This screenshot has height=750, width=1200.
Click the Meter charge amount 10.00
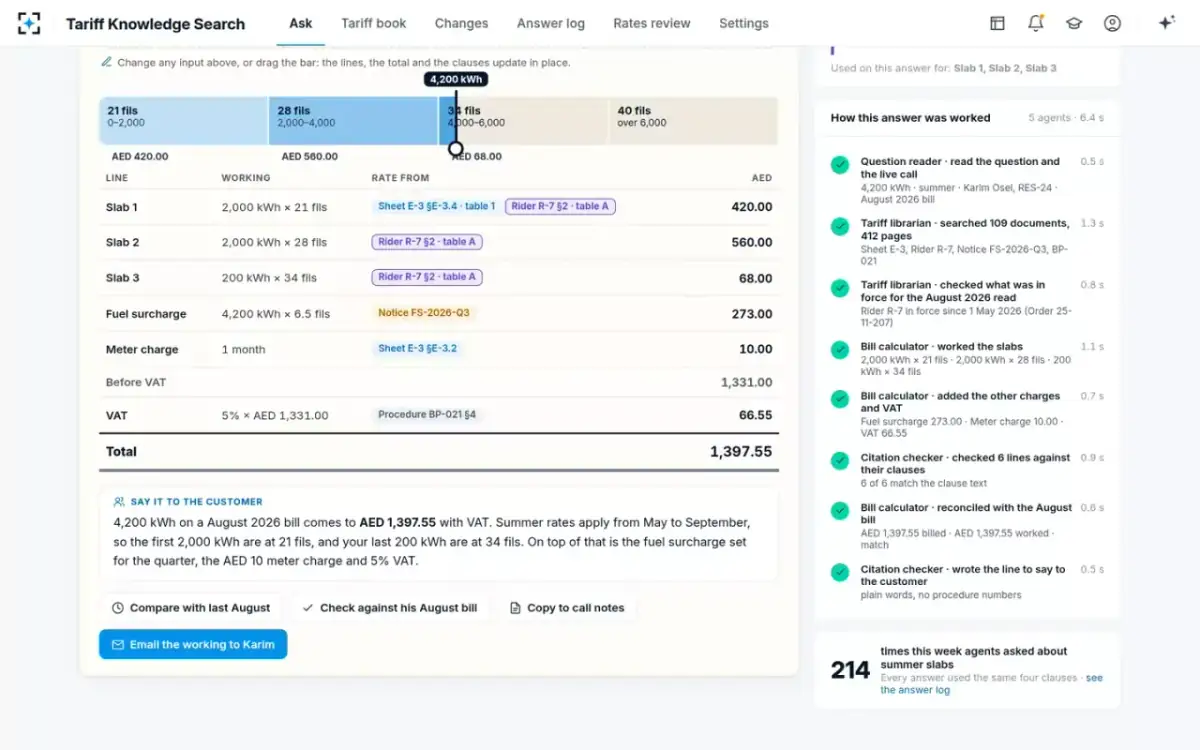755,349
